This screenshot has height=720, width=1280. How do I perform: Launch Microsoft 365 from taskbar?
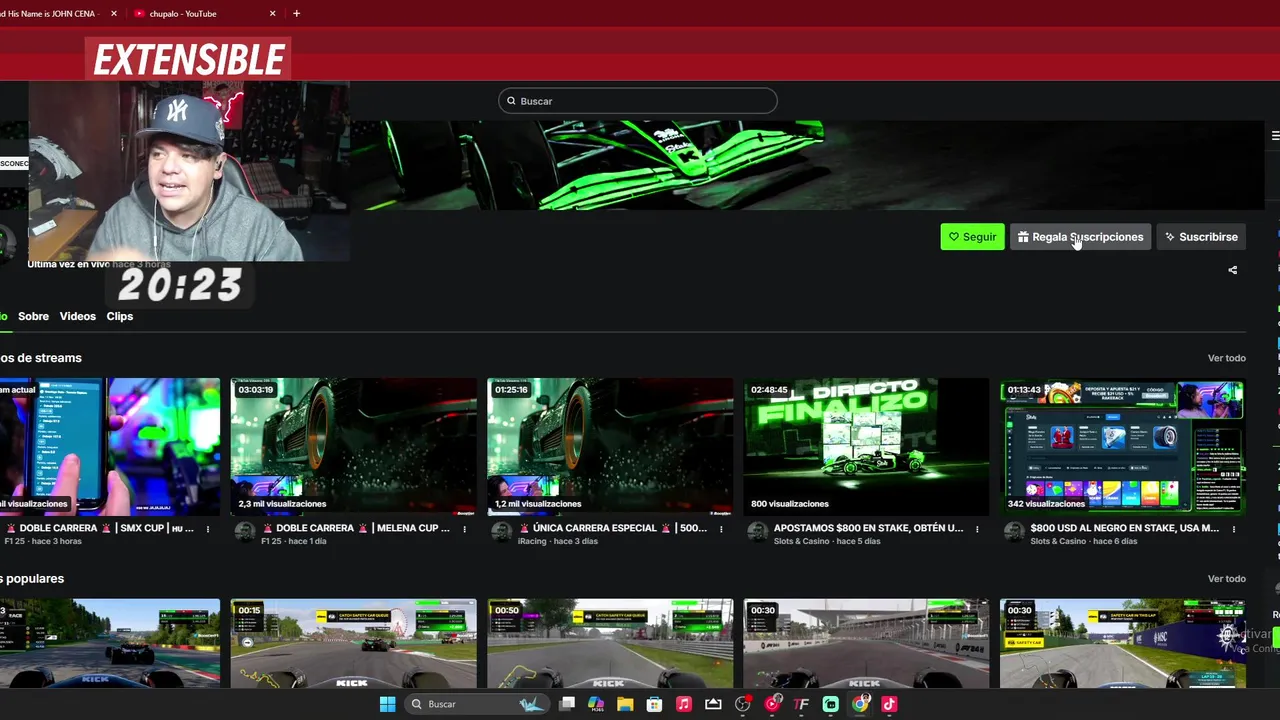click(x=596, y=704)
